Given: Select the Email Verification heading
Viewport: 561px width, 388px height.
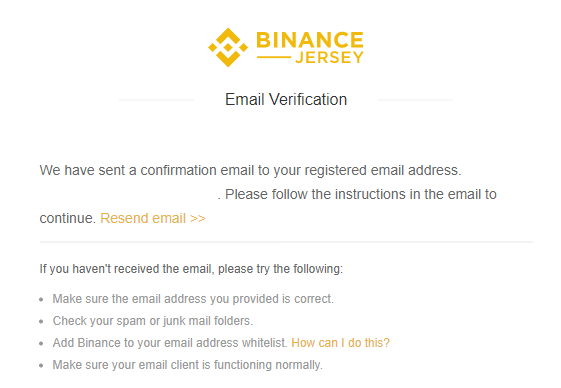Looking at the screenshot, I should click(x=286, y=99).
